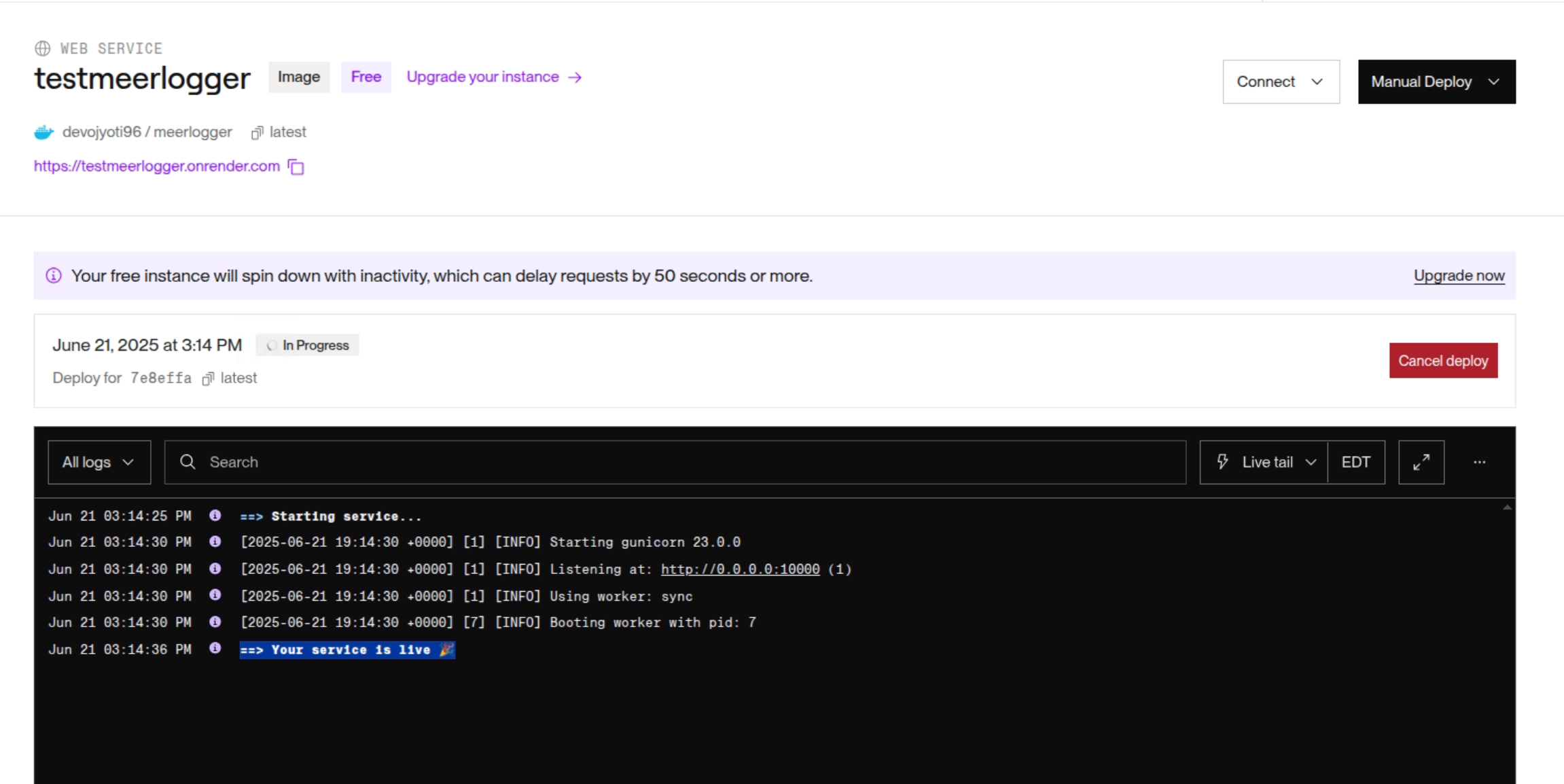The width and height of the screenshot is (1564, 784).
Task: Click the logs scrollbar up arrow
Action: click(x=1507, y=507)
